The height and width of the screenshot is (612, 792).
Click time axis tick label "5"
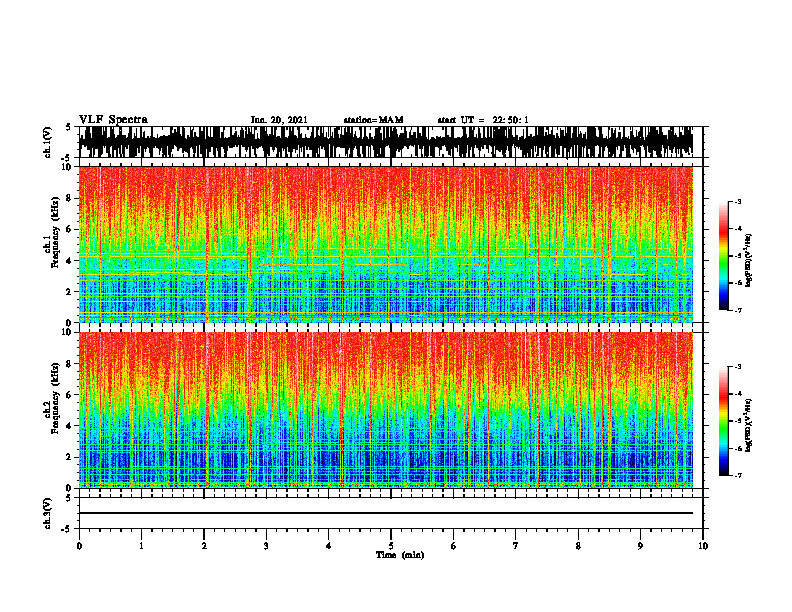point(391,546)
